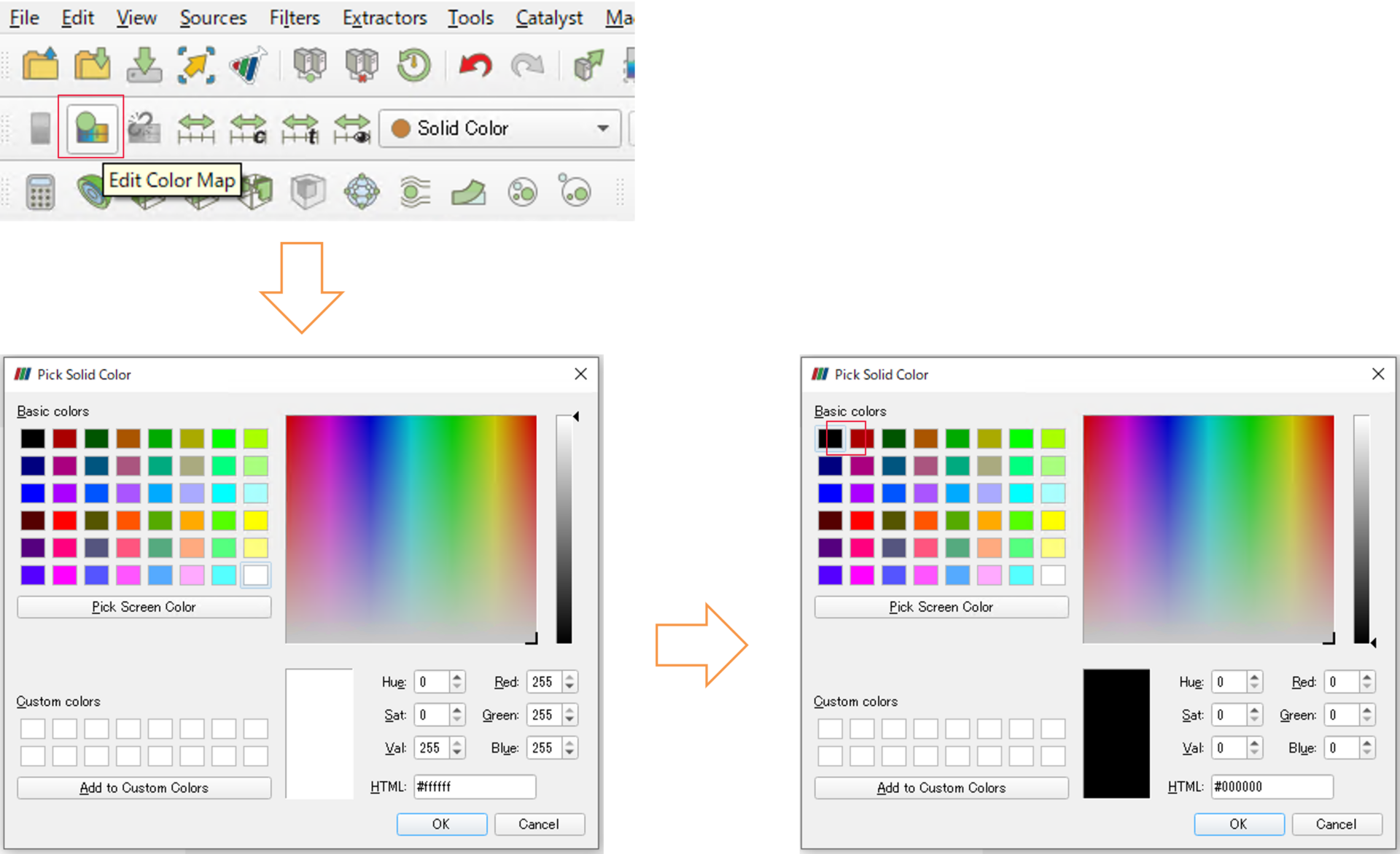Click the Rescale to custom range icon
The width and height of the screenshot is (1400, 854).
(x=248, y=128)
